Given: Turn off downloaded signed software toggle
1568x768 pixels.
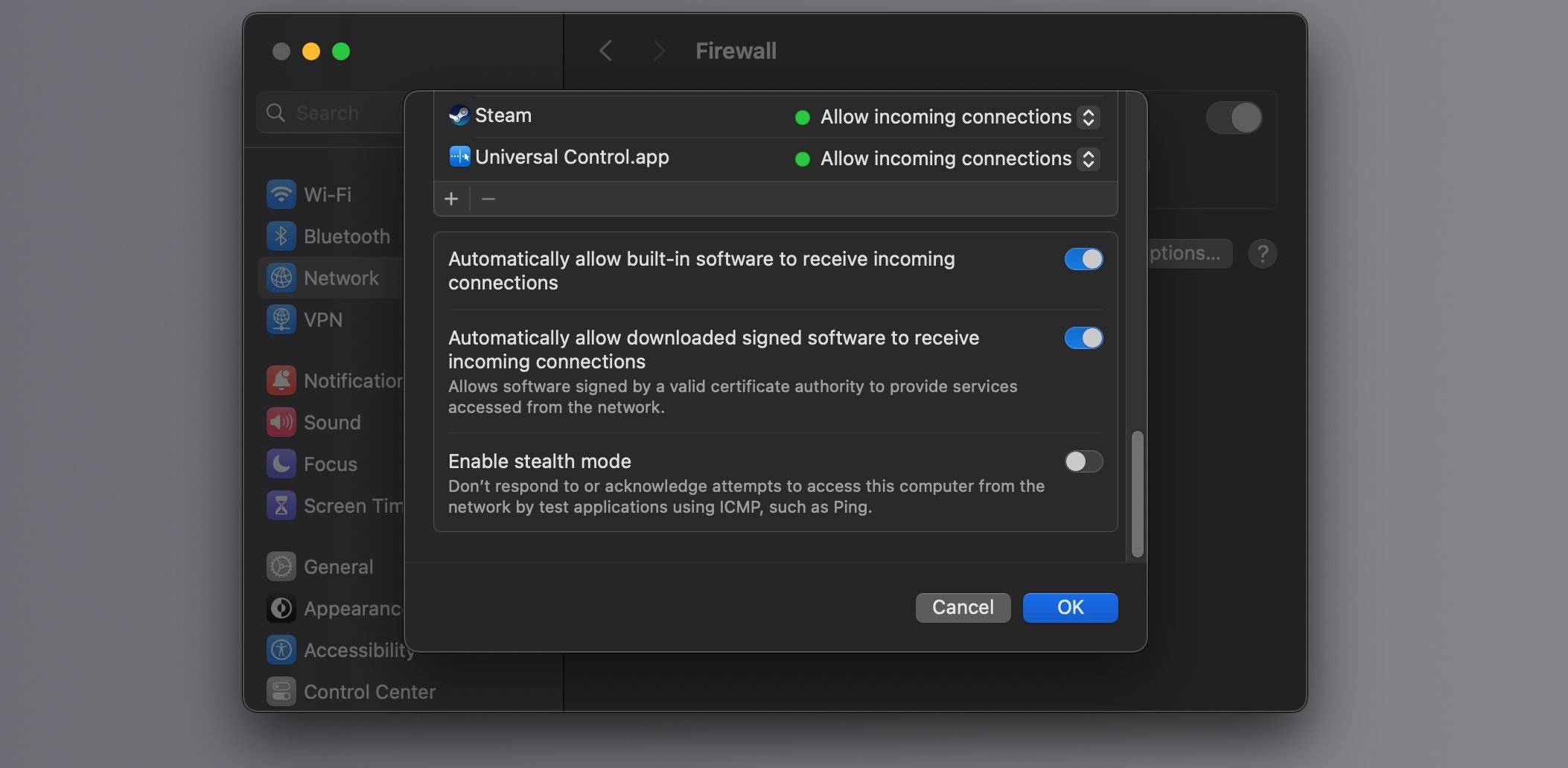Looking at the screenshot, I should tap(1083, 338).
